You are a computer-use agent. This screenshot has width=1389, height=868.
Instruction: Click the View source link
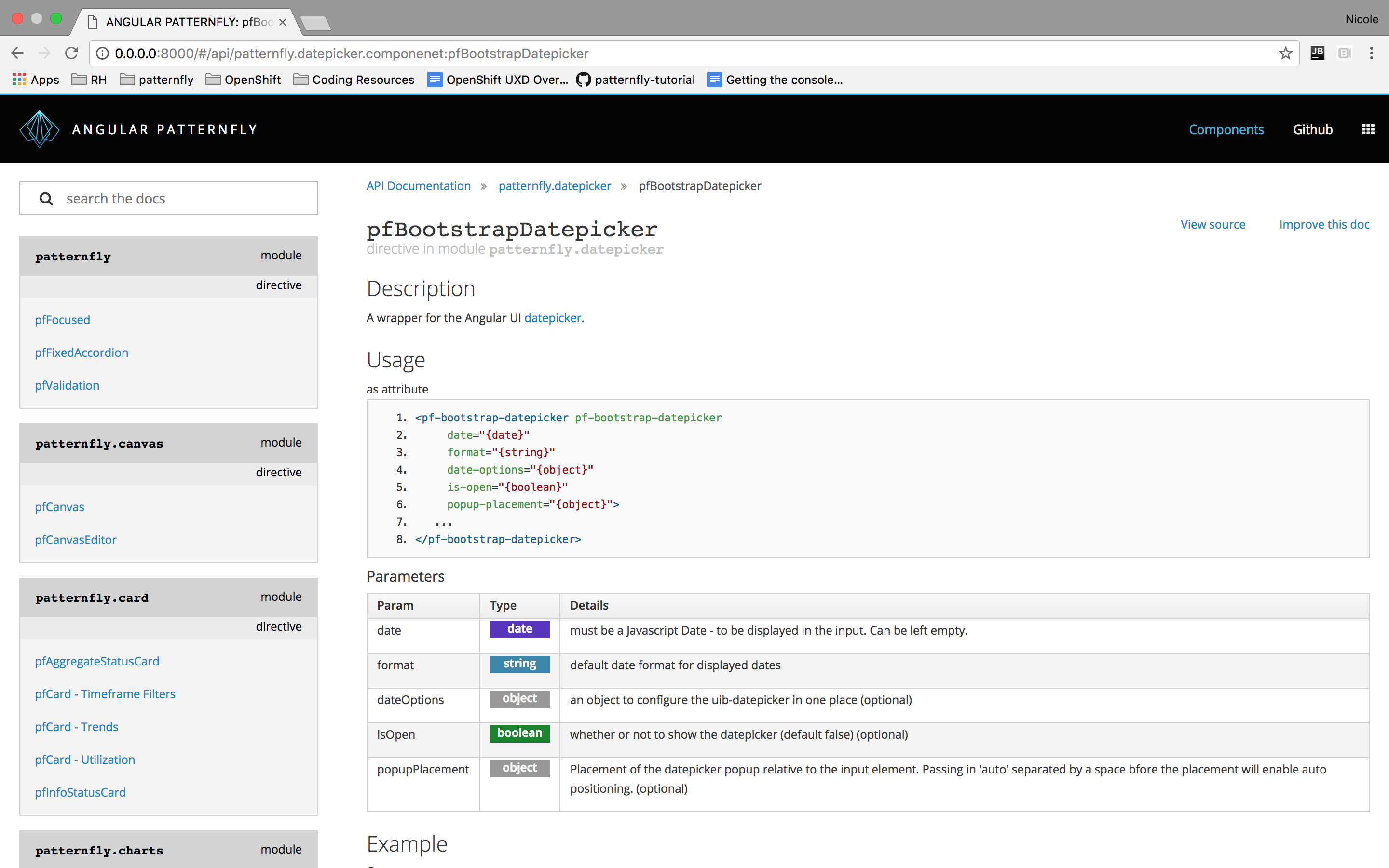pos(1212,224)
